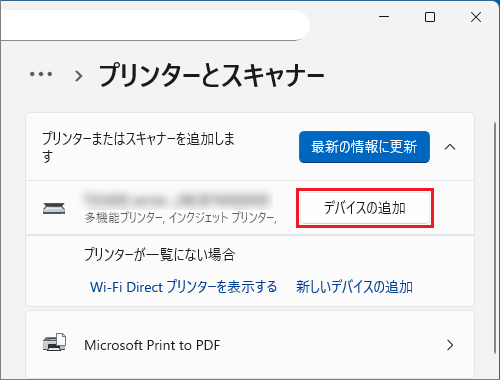Click the 多機能プリンター, インクジェット プリンター description
Screen dimensions: 500x380
point(181,218)
